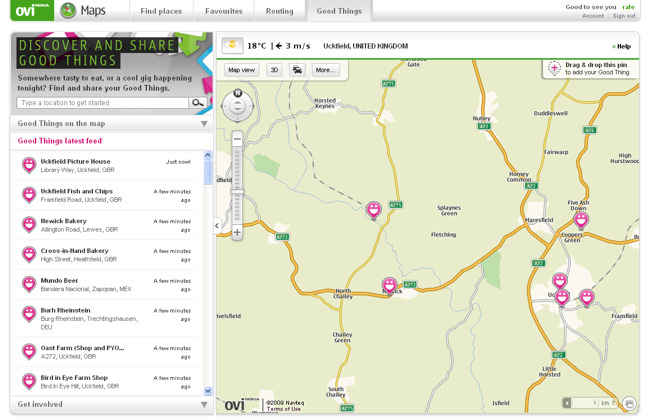Click the Uckfield, UNITED KINGDOM location text

coord(366,46)
